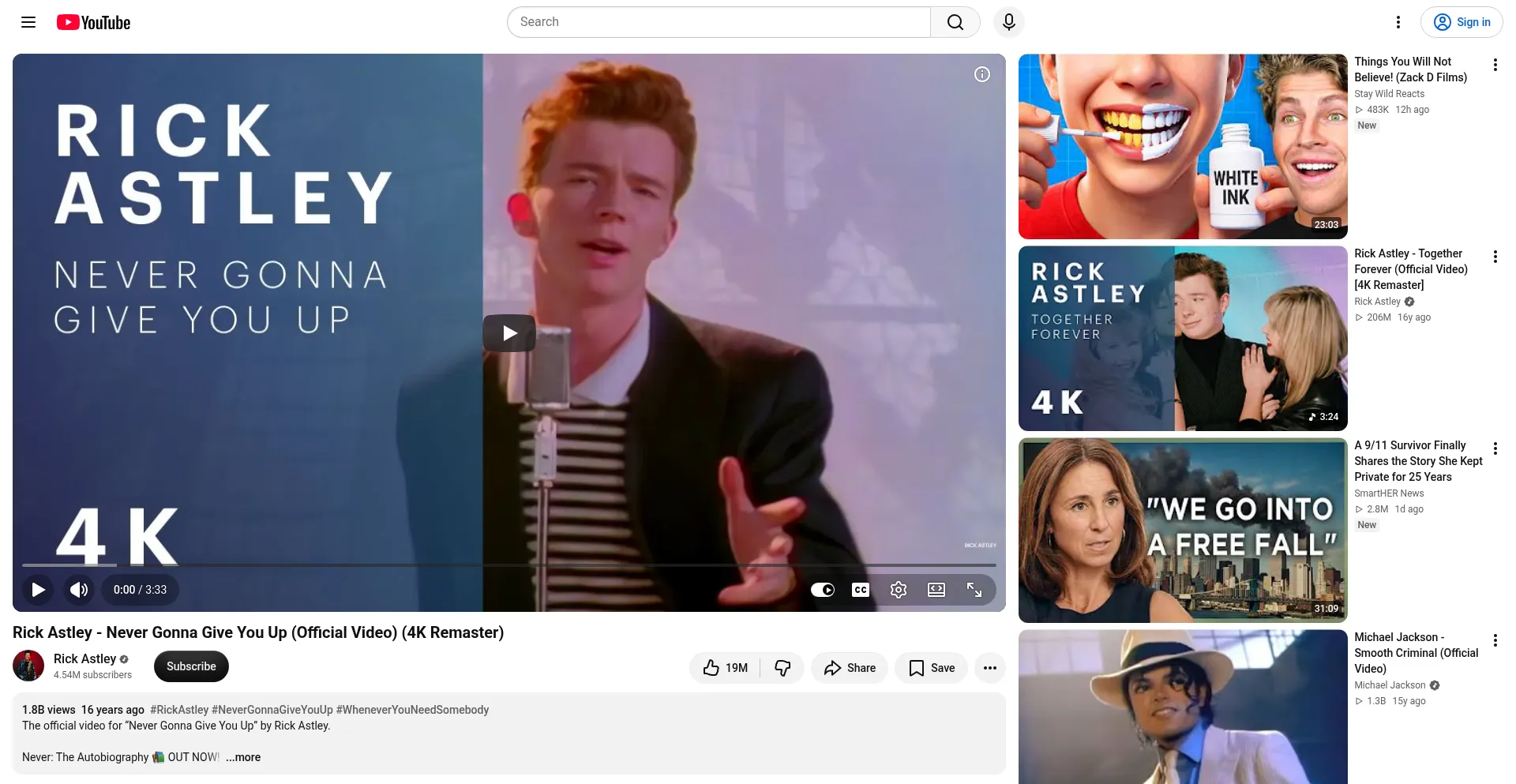Screen dimensions: 1516x784
Task: Click 'Rick Astley' channel under Together Forever
Action: pyautogui.click(x=1378, y=302)
